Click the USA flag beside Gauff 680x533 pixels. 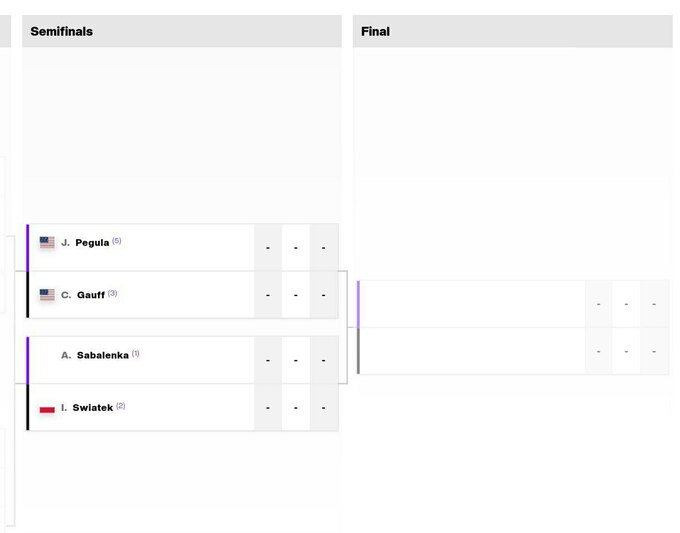point(47,295)
